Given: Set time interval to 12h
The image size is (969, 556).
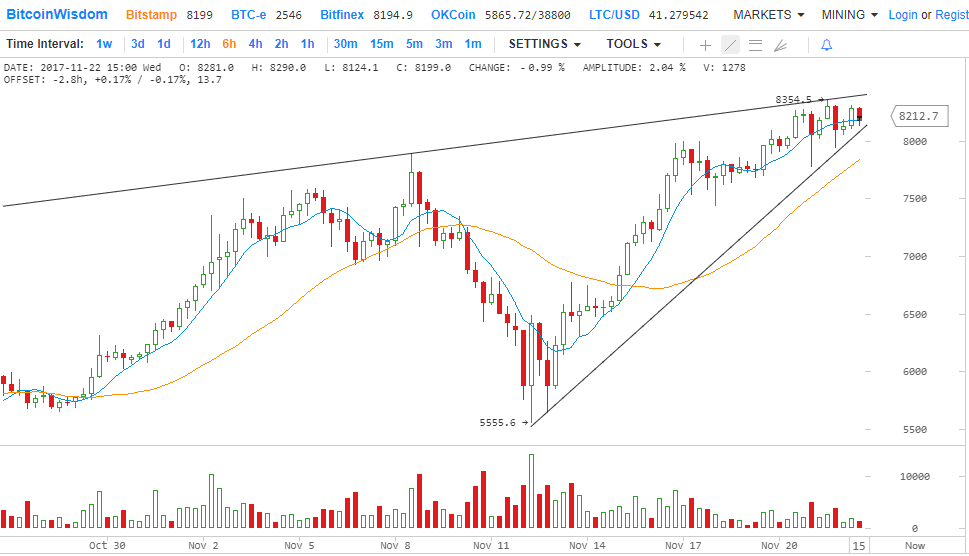Looking at the screenshot, I should 200,44.
